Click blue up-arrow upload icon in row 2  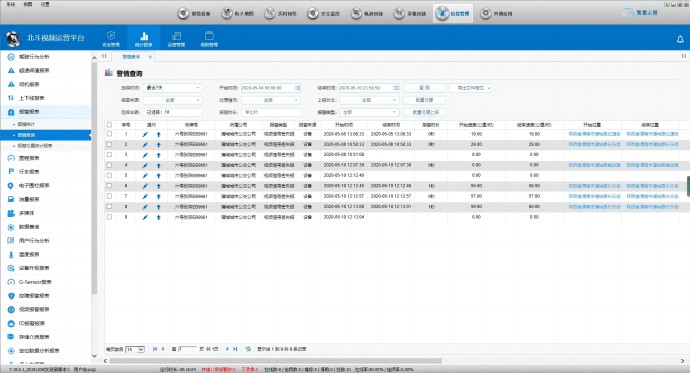[x=158, y=145]
